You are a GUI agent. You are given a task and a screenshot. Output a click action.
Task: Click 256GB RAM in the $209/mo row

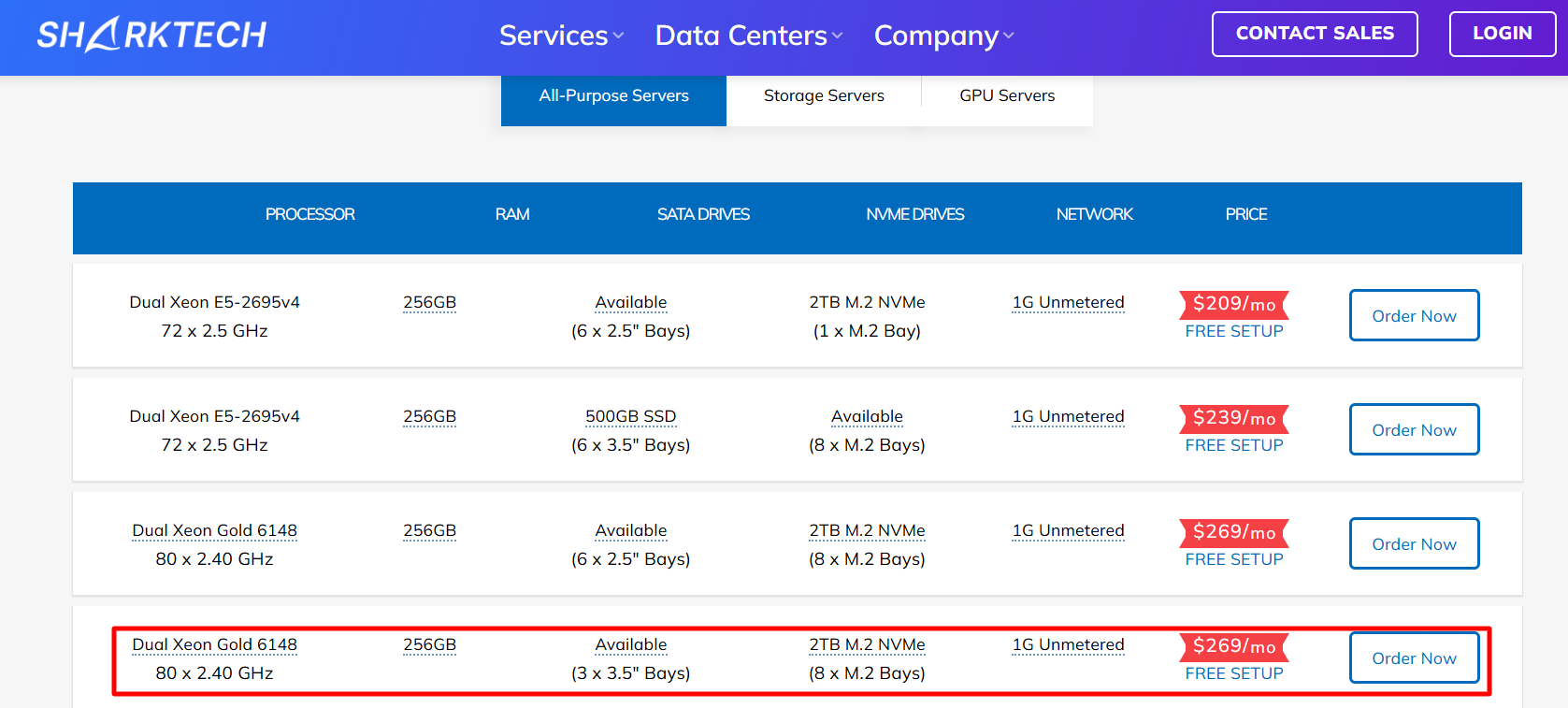pyautogui.click(x=429, y=302)
